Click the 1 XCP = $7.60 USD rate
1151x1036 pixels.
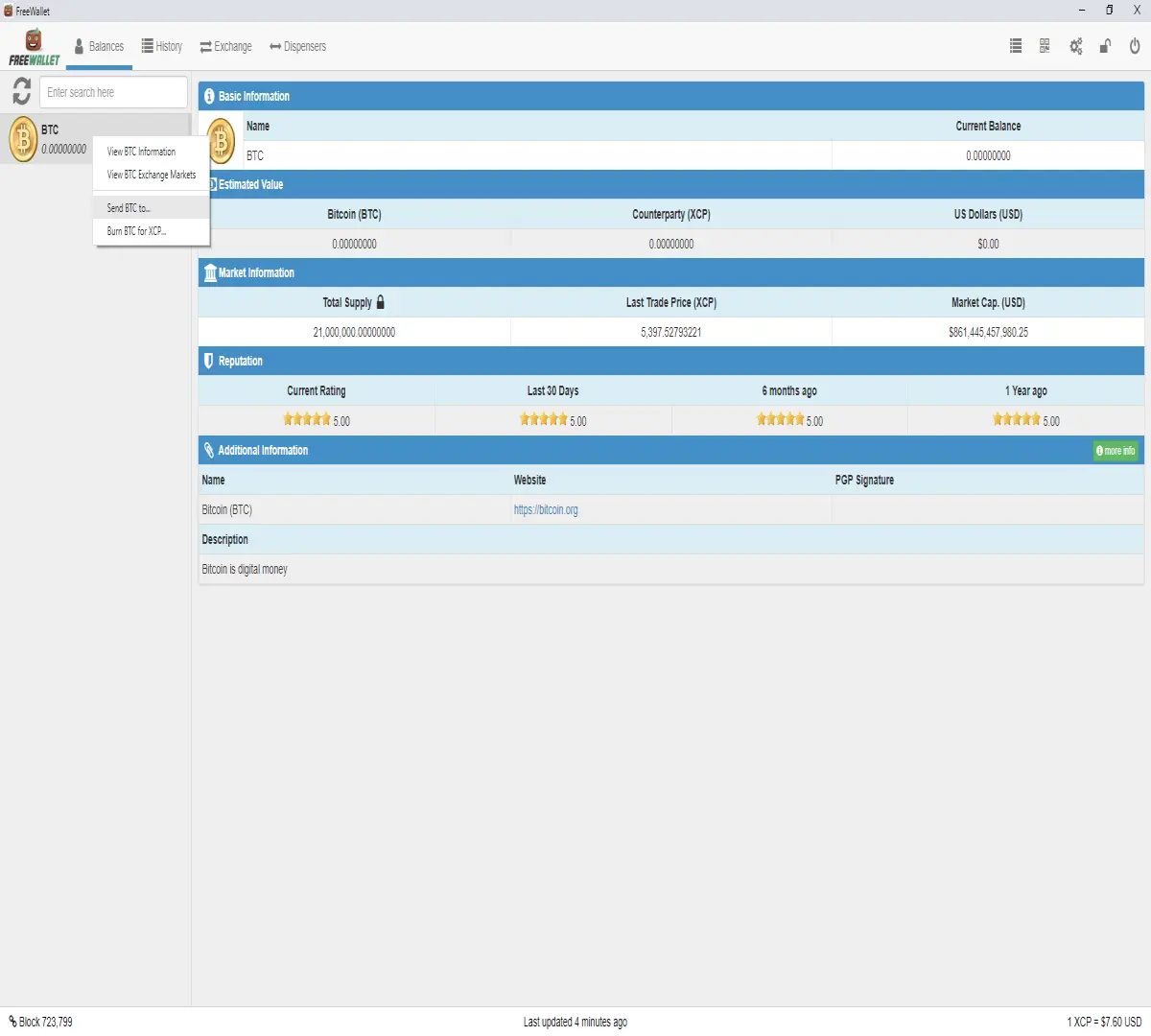point(1104,1022)
